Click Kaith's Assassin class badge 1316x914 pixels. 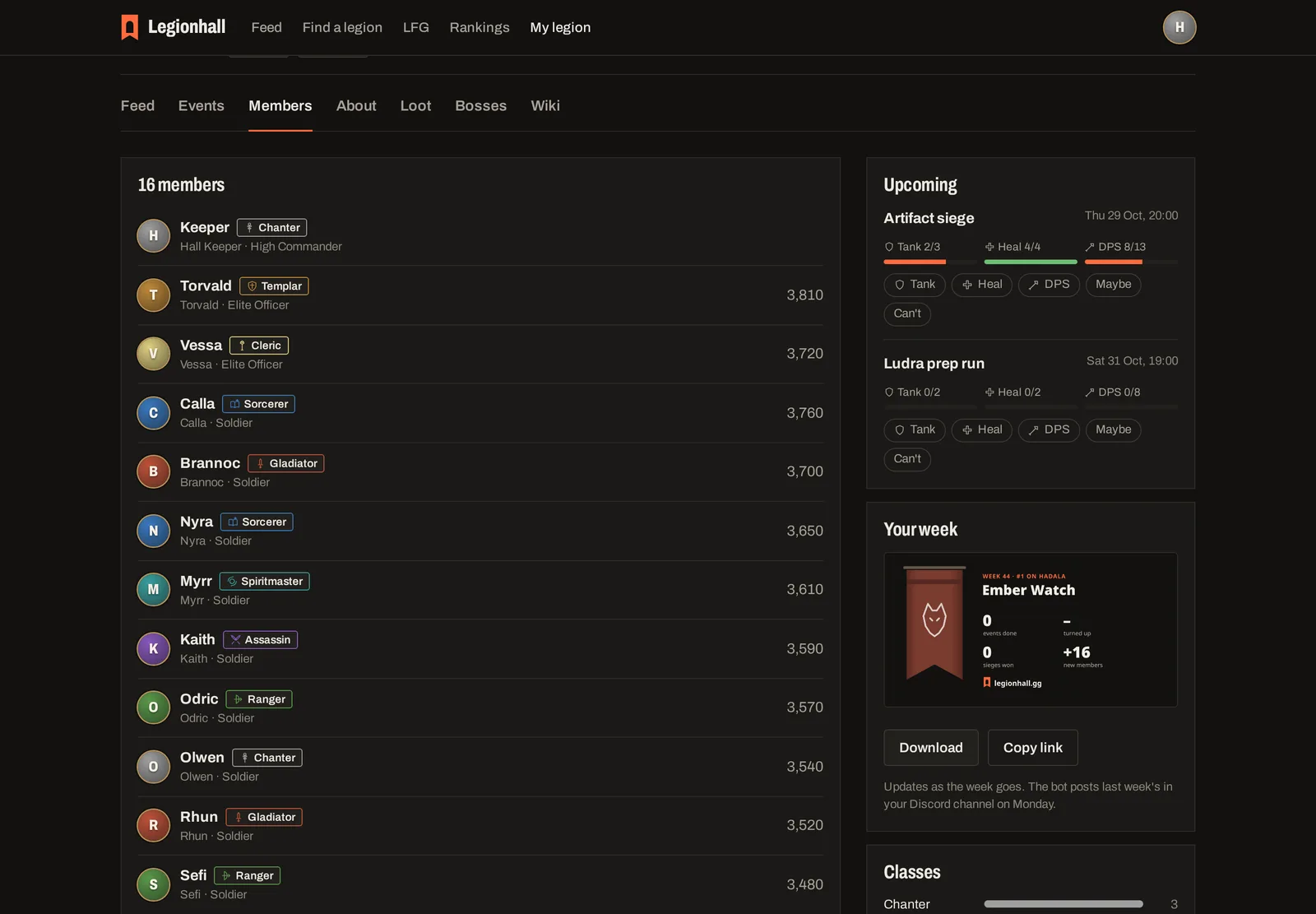tap(260, 640)
